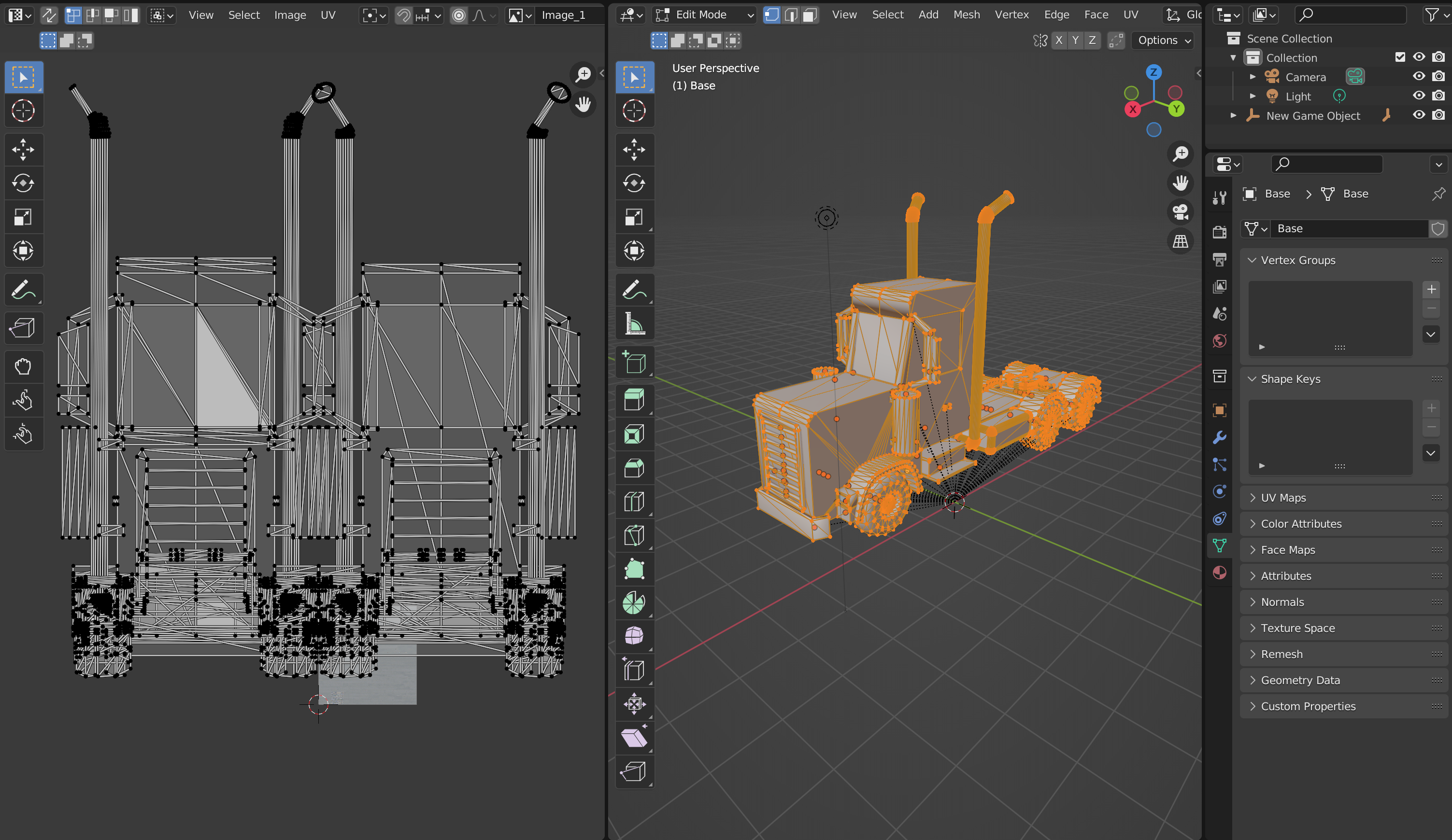This screenshot has width=1452, height=840.
Task: Toggle camera view in viewport
Action: [x=1180, y=212]
